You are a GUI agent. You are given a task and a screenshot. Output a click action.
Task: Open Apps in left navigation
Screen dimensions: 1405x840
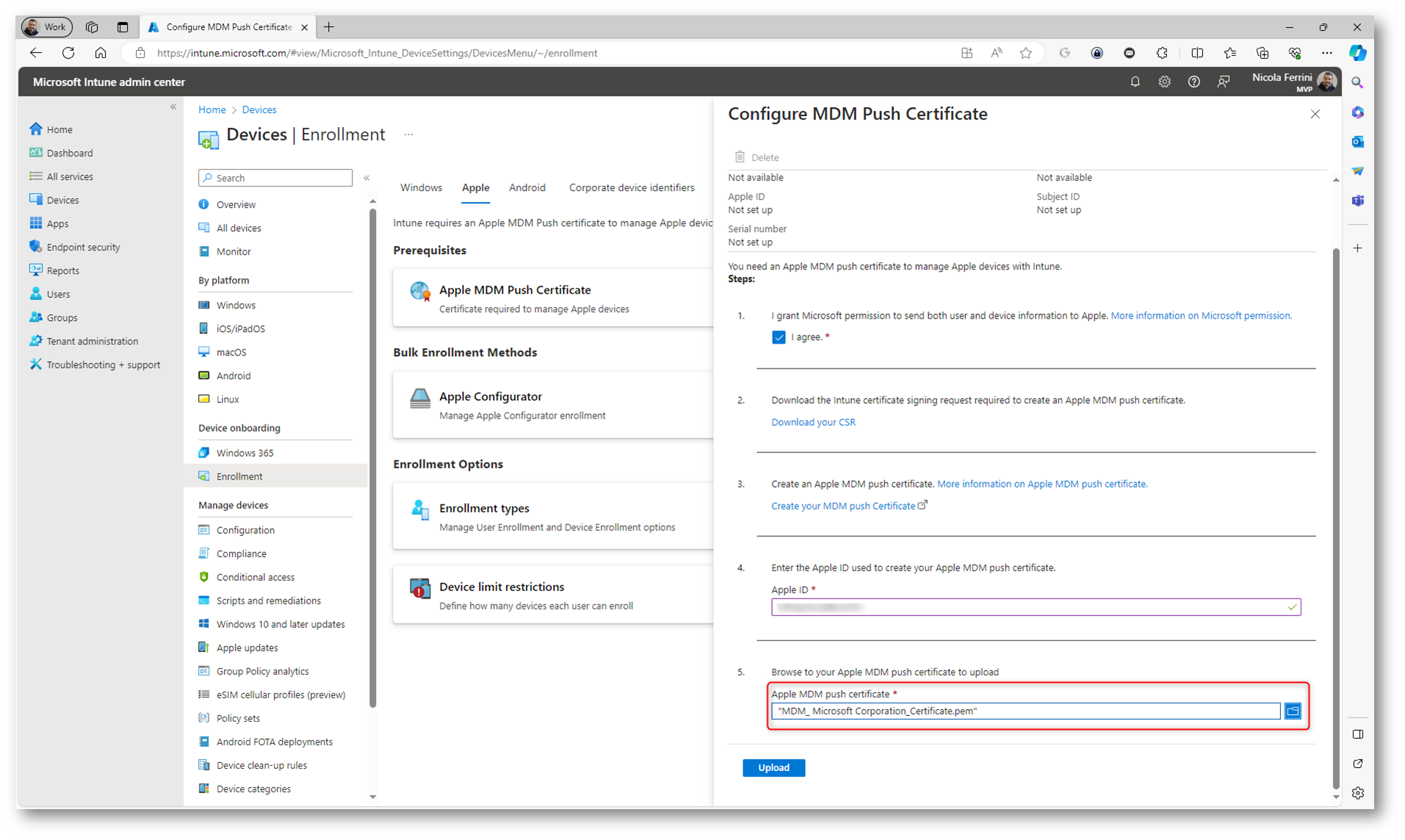57,223
